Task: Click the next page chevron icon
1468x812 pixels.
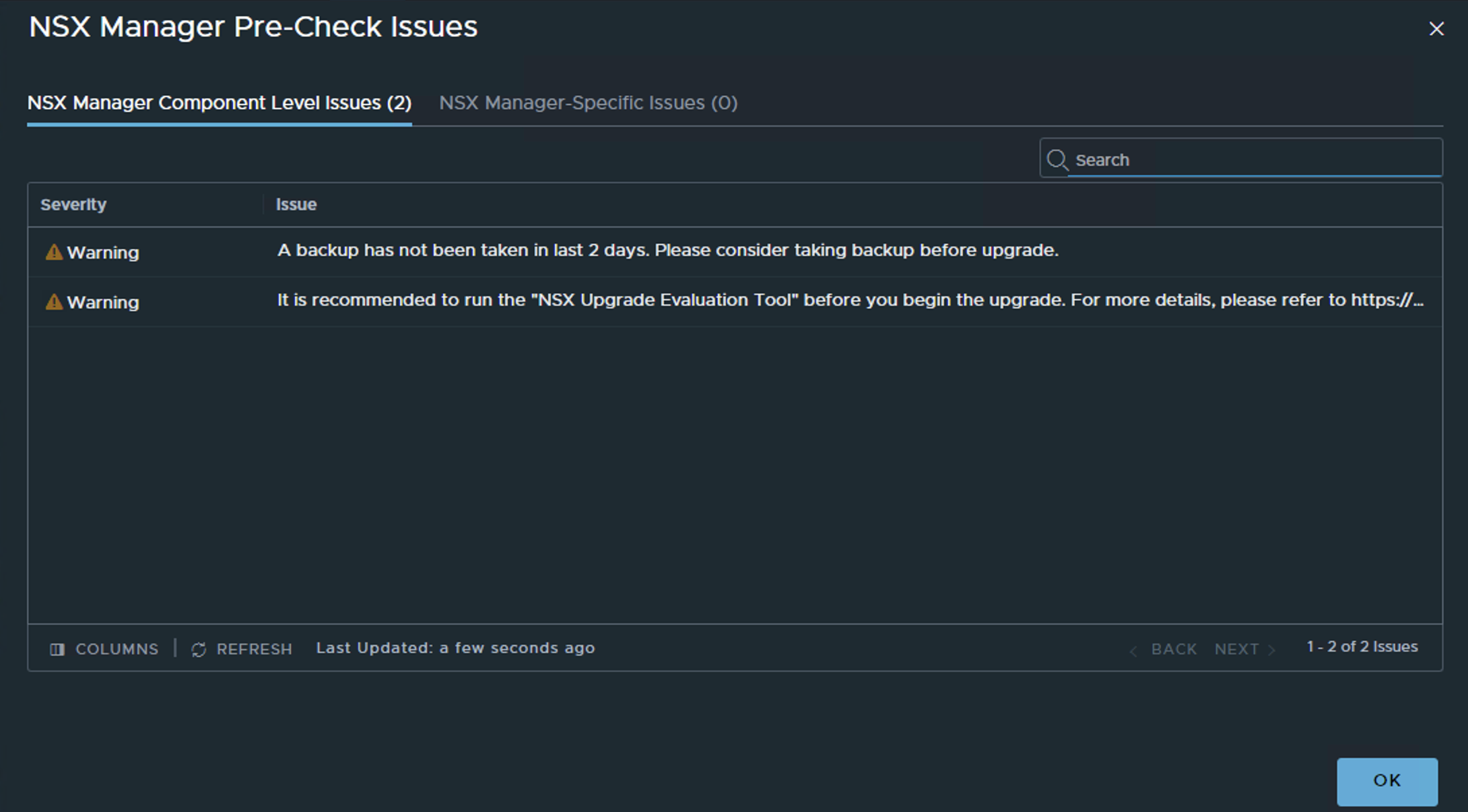Action: pyautogui.click(x=1271, y=650)
